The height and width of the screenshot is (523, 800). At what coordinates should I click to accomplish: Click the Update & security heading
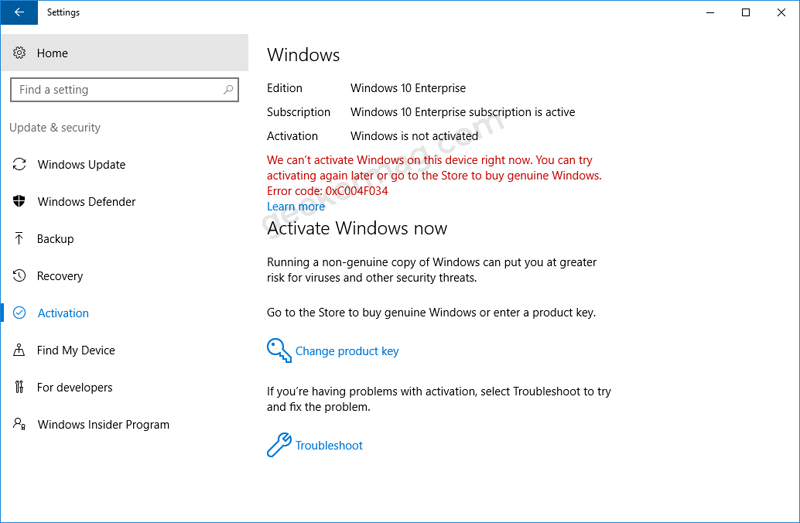point(55,128)
